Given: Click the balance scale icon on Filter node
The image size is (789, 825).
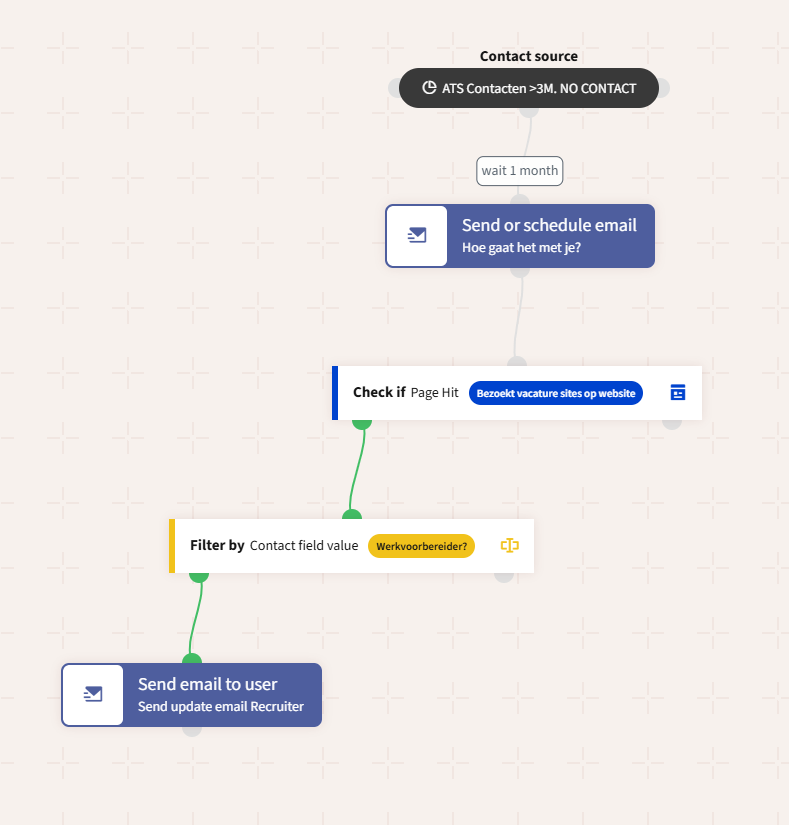Looking at the screenshot, I should [510, 545].
